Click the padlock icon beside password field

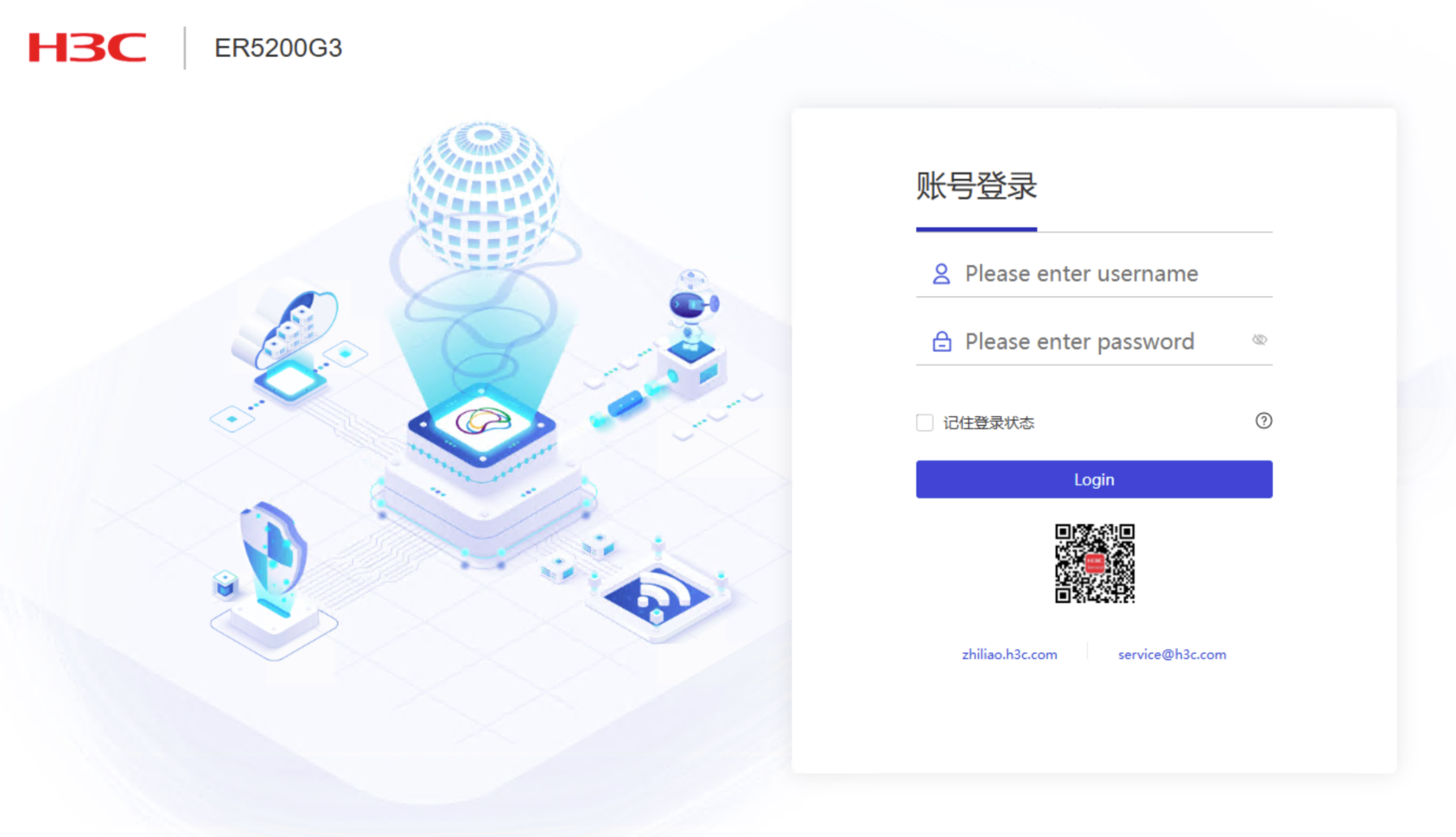[x=941, y=341]
